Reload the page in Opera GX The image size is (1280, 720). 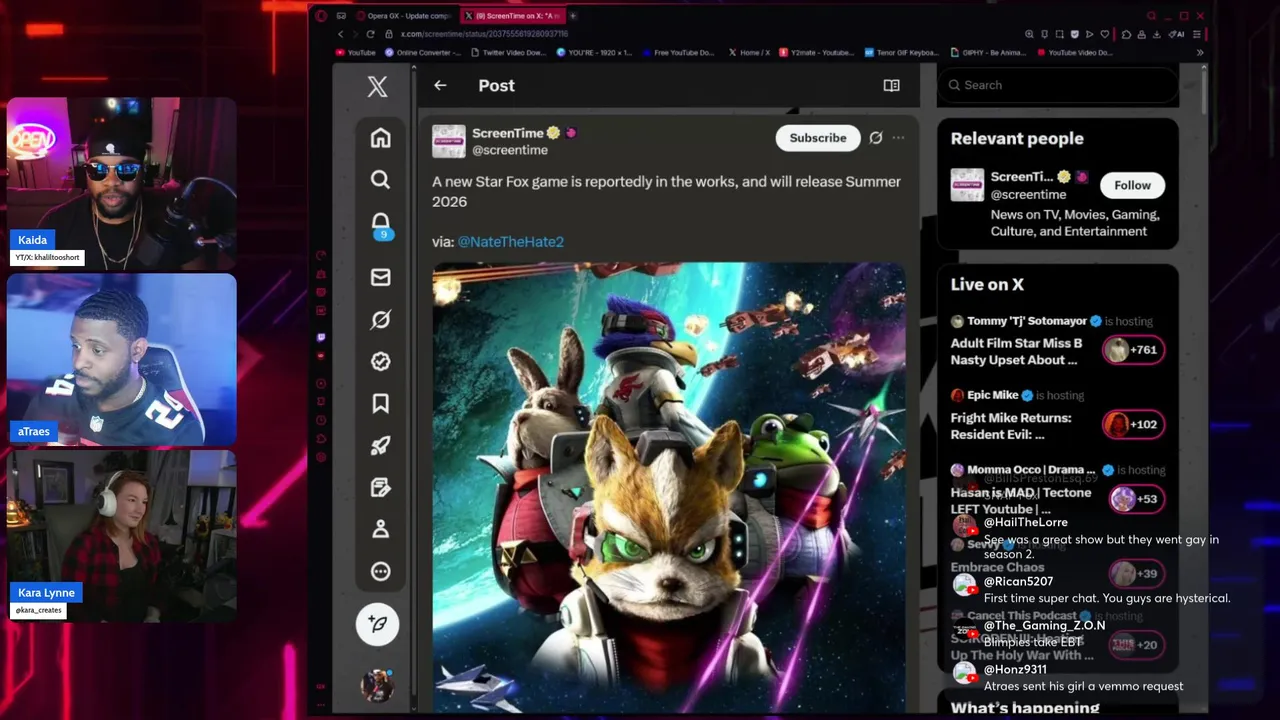pos(372,34)
